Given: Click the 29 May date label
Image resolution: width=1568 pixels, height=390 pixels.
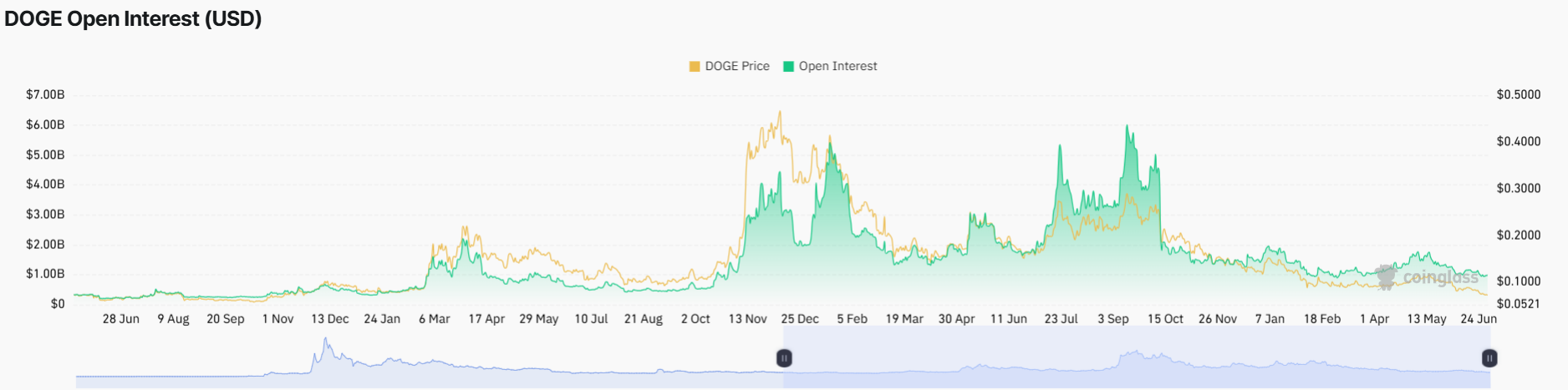Looking at the screenshot, I should pyautogui.click(x=539, y=319).
